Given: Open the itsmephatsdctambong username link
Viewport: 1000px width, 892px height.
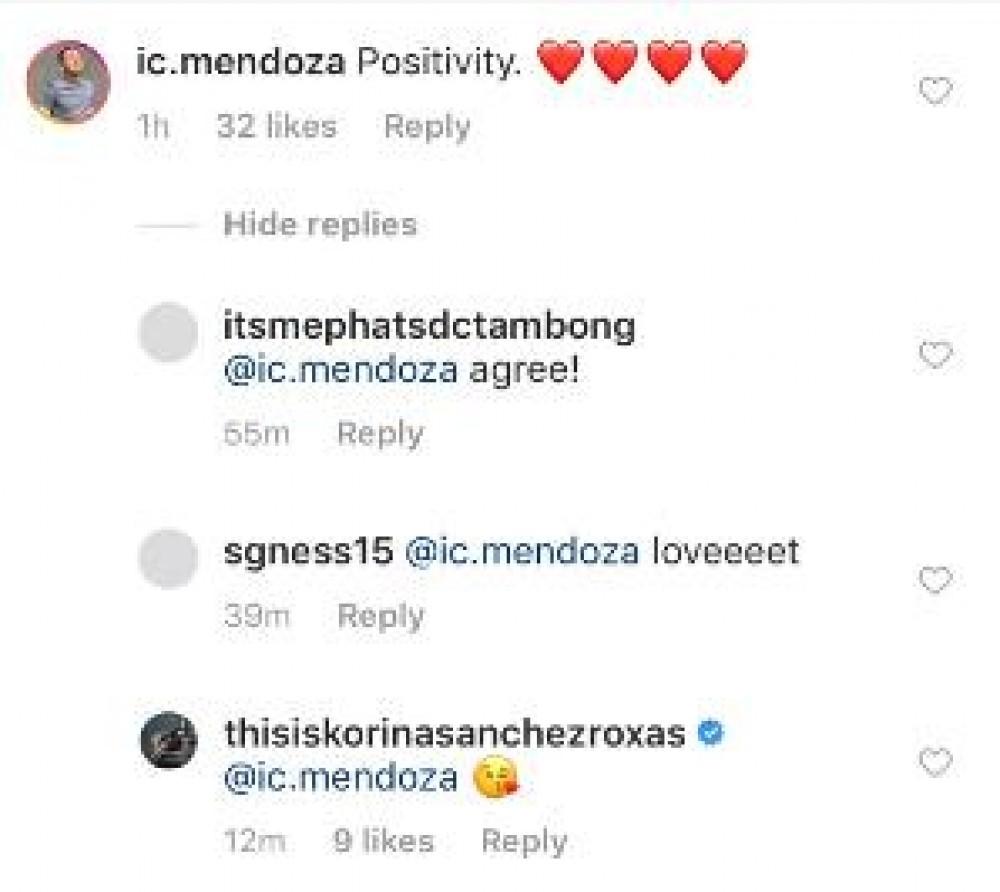Looking at the screenshot, I should pos(431,328).
